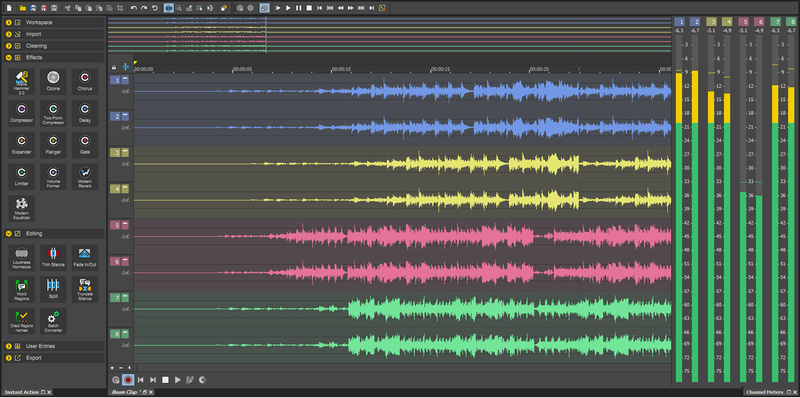Screen dimensions: 800x398
Task: Select the crop tool in top toolbar
Action: click(x=119, y=8)
